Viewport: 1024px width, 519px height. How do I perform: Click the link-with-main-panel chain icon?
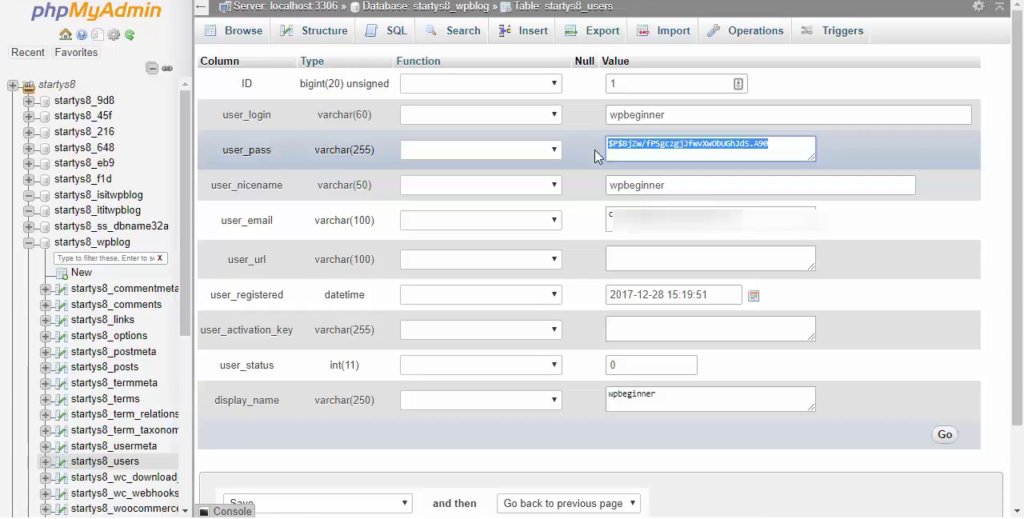click(167, 68)
